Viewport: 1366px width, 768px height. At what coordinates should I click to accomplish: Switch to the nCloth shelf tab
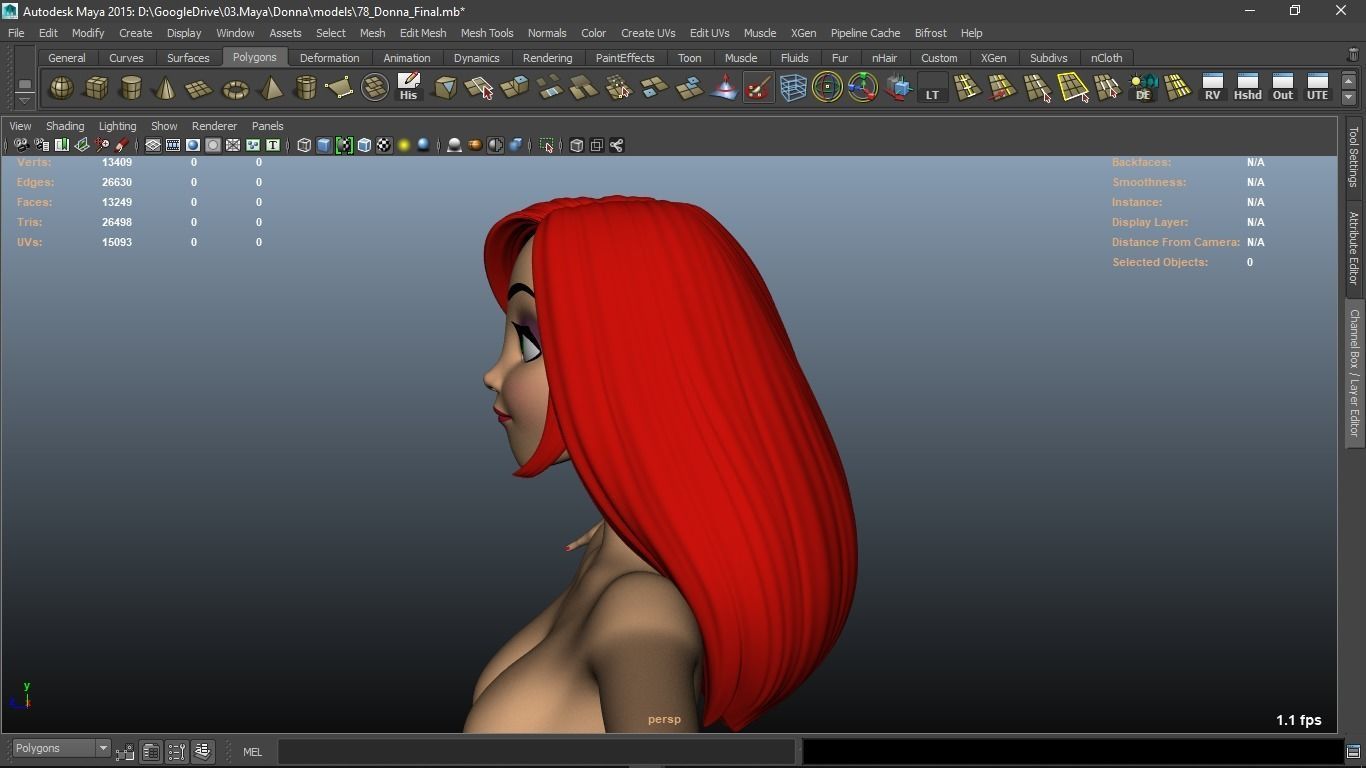pyautogui.click(x=1106, y=58)
